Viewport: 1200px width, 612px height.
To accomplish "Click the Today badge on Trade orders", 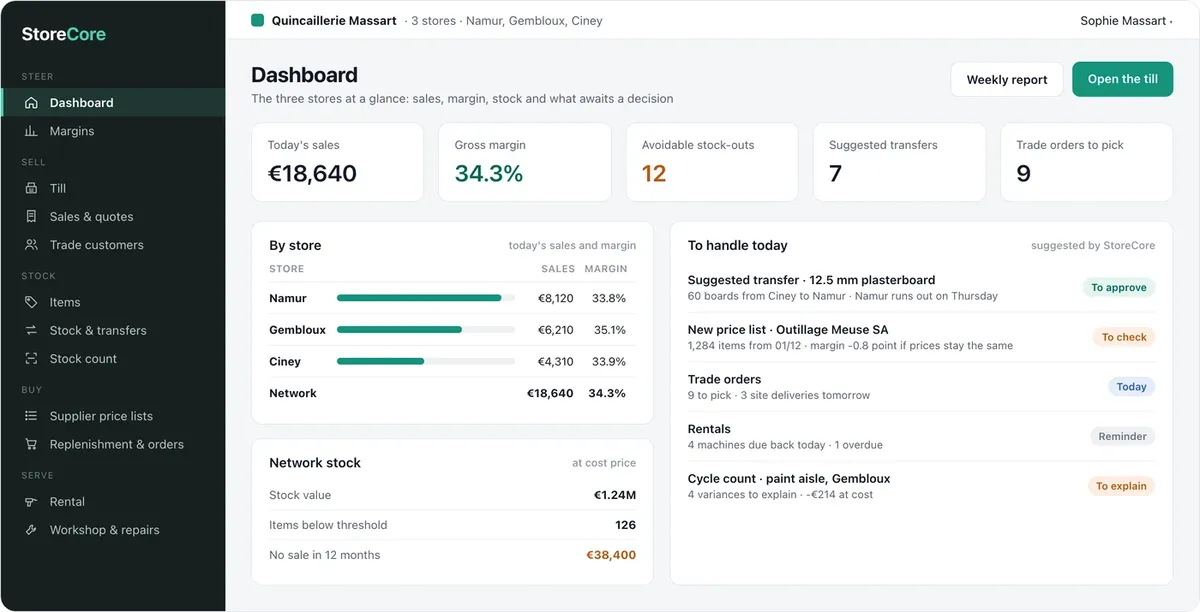I will 1131,386.
